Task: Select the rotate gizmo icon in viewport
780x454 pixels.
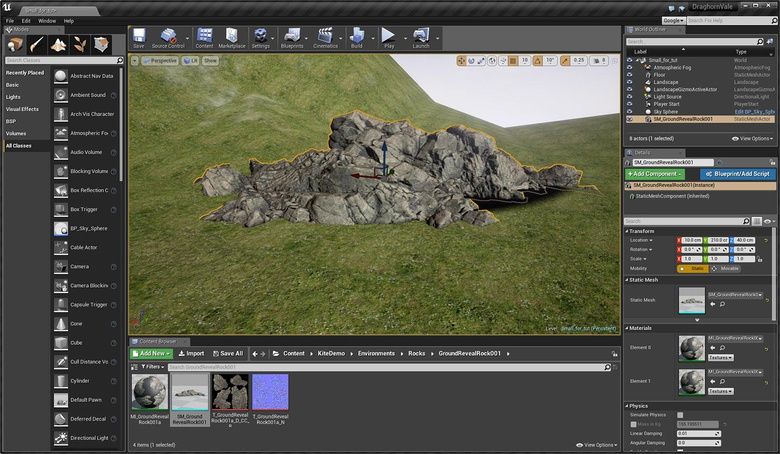Action: coord(471,61)
